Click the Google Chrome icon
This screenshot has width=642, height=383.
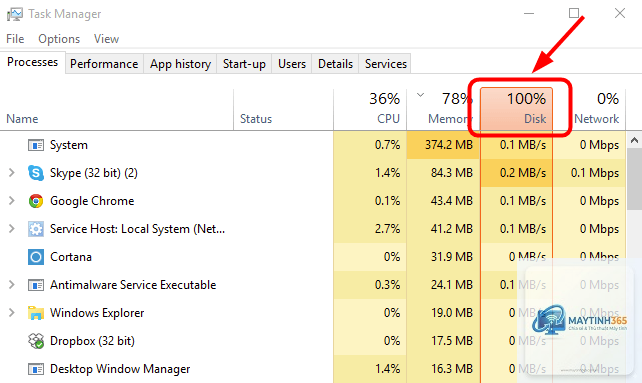pyautogui.click(x=36, y=201)
